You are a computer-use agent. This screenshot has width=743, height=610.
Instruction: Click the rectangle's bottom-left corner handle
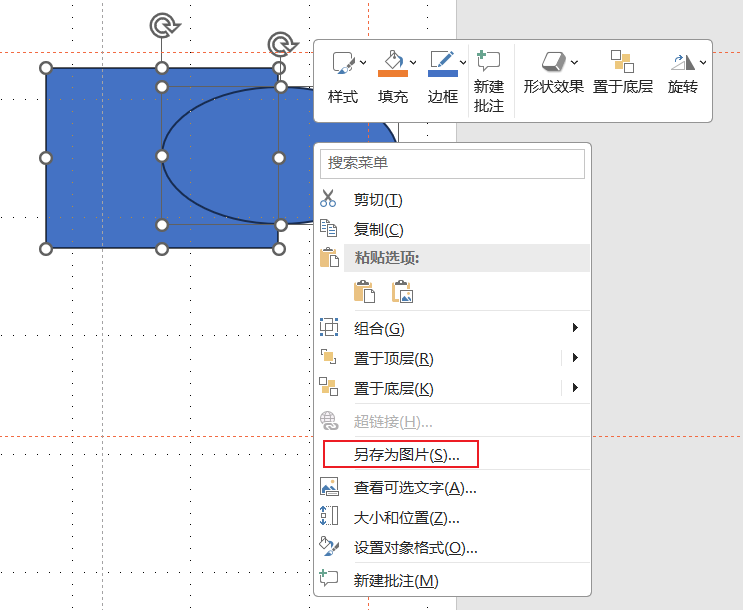pyautogui.click(x=45, y=249)
